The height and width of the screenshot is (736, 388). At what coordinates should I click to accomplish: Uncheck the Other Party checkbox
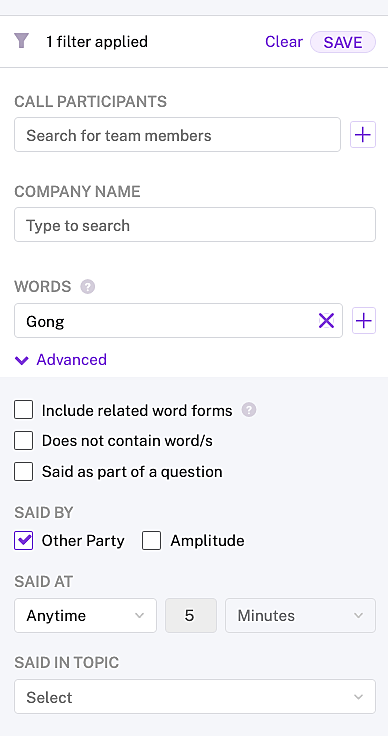[x=23, y=540]
